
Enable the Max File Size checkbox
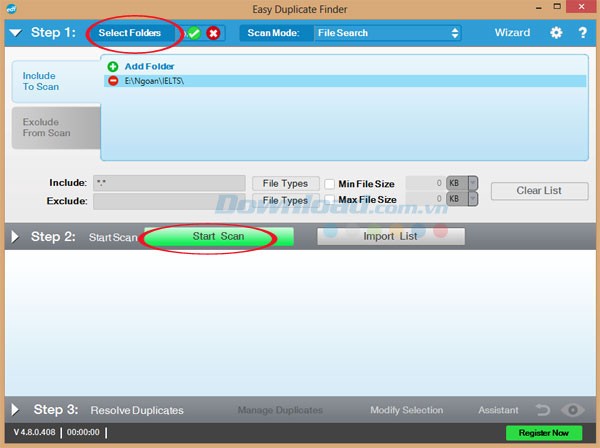pyautogui.click(x=330, y=200)
